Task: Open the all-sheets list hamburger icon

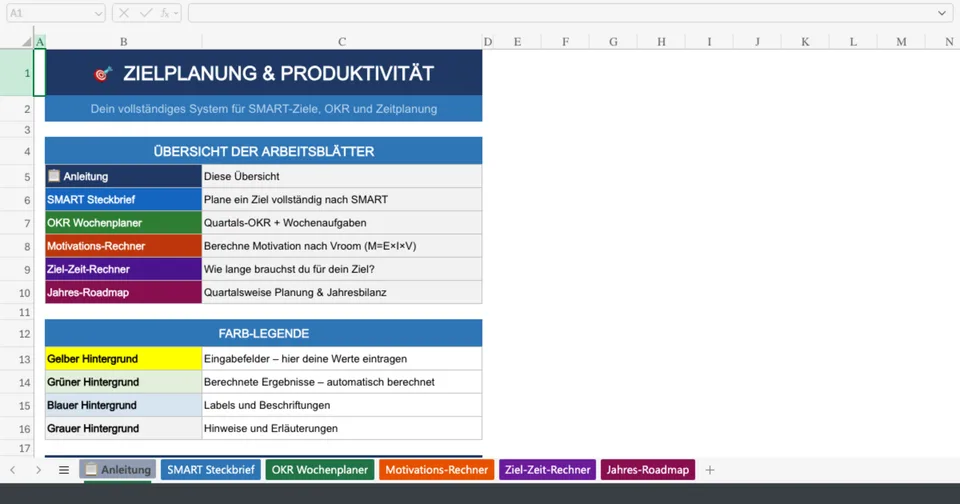Action: tap(63, 470)
